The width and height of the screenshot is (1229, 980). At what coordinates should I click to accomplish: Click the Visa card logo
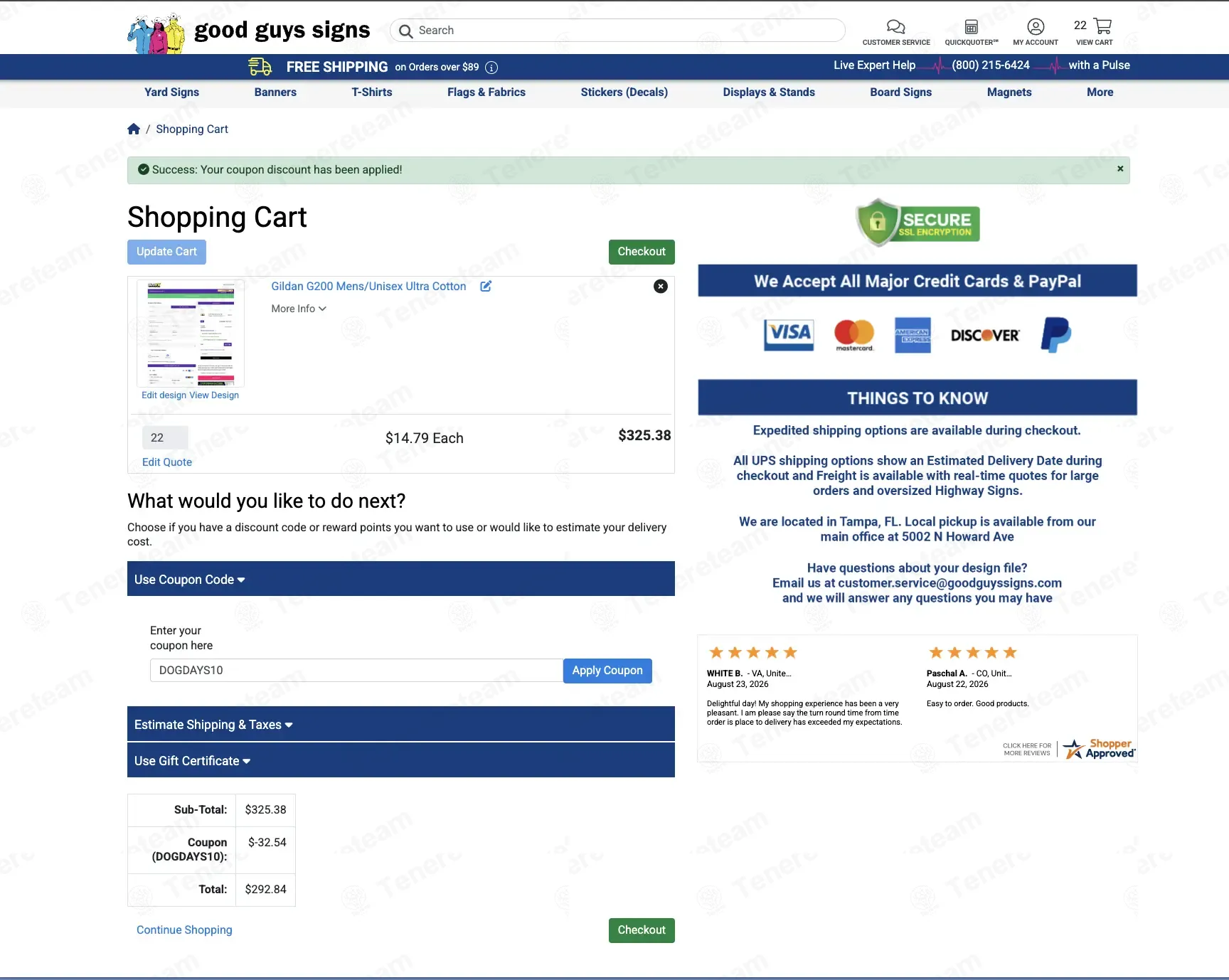pos(789,334)
